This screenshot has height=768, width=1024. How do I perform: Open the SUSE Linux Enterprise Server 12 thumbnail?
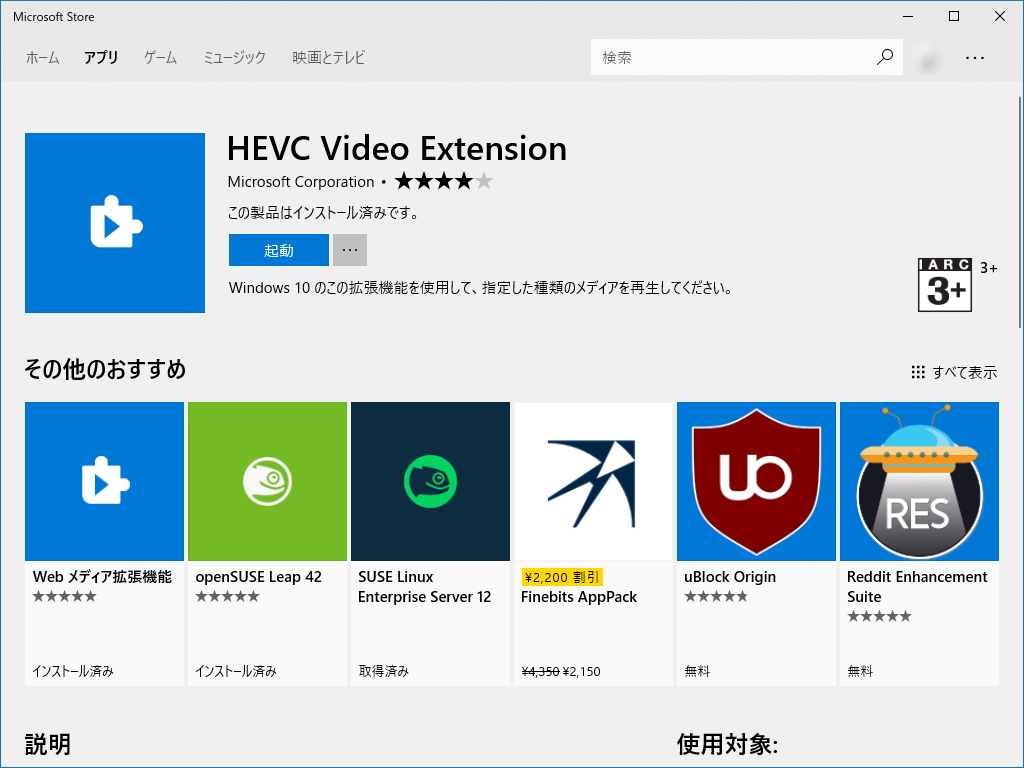(x=430, y=481)
